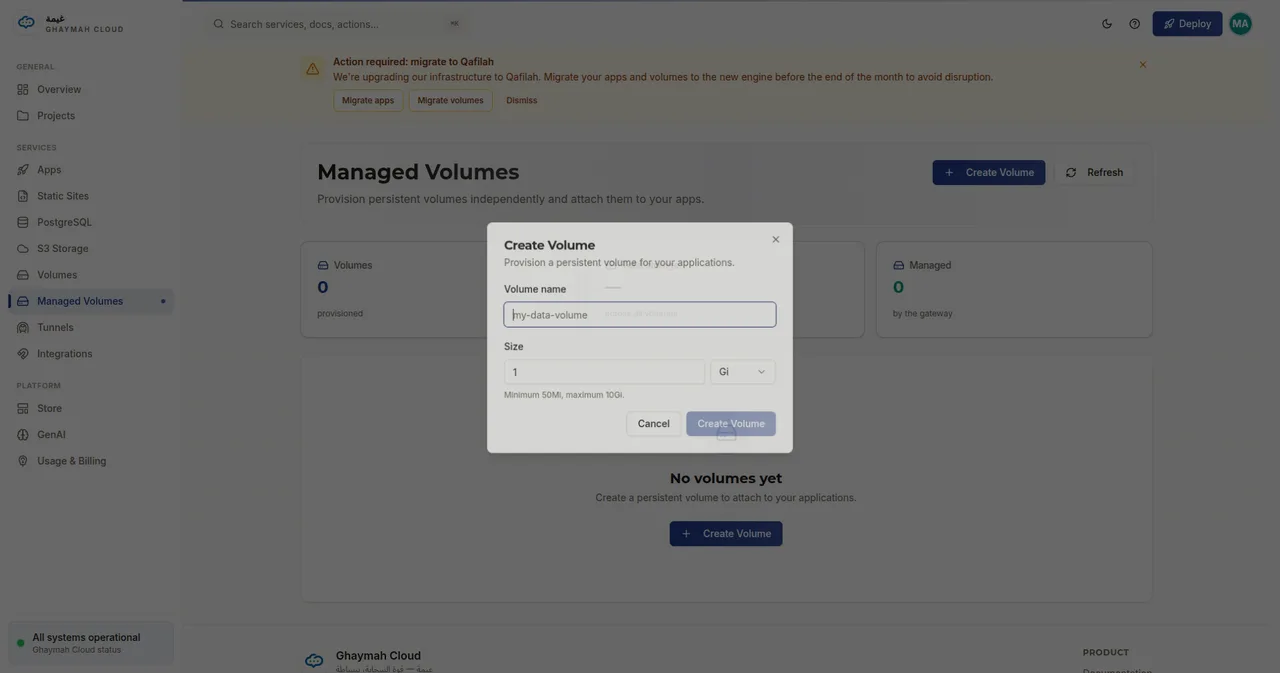Click Create Volume in empty state
Image resolution: width=1280 pixels, height=673 pixels.
tap(726, 534)
